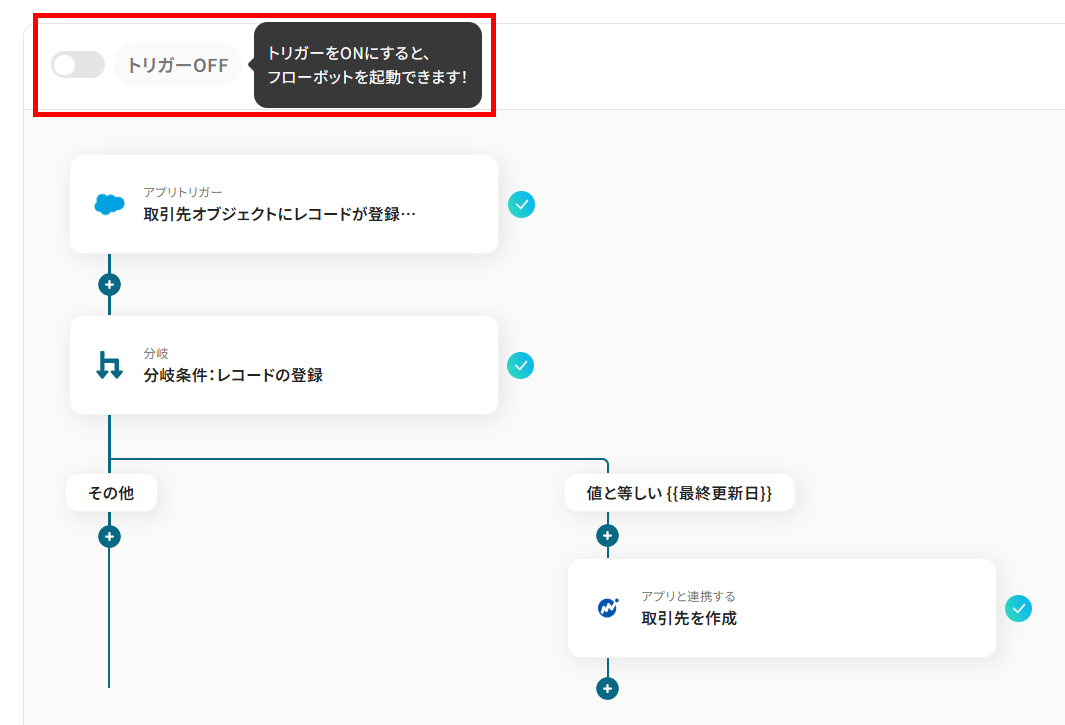This screenshot has height=725, width=1065.
Task: Click the 取引先オブジェクトにレコードが登録… title text
Action: [x=279, y=214]
